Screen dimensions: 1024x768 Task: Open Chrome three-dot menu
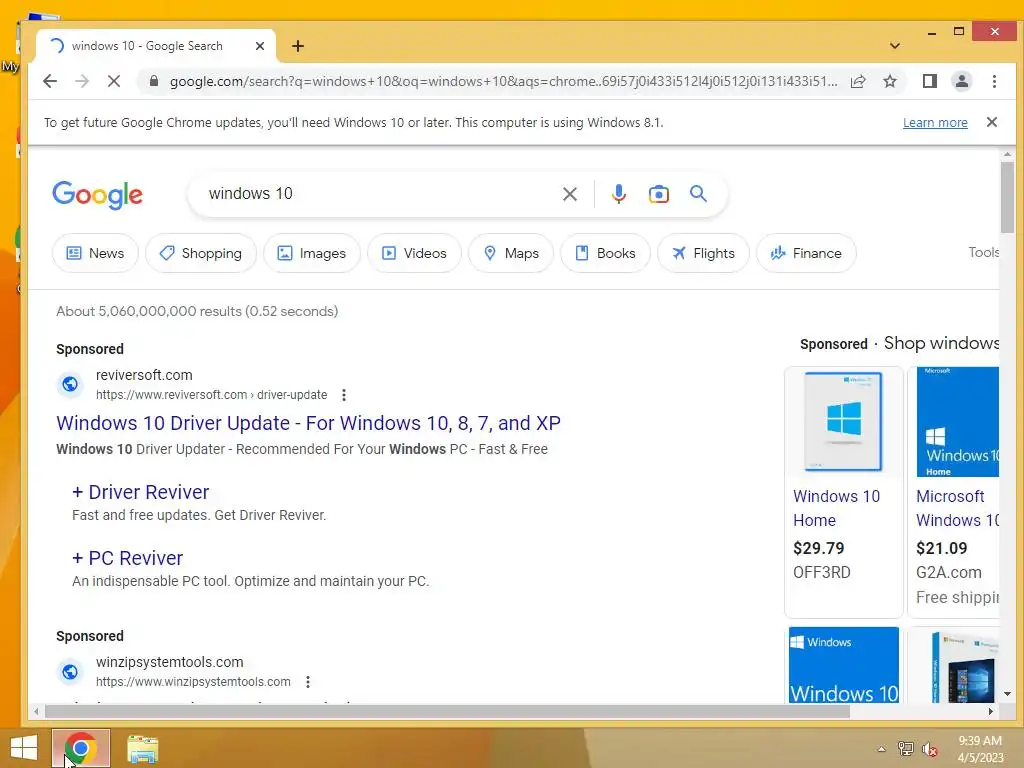pos(994,81)
